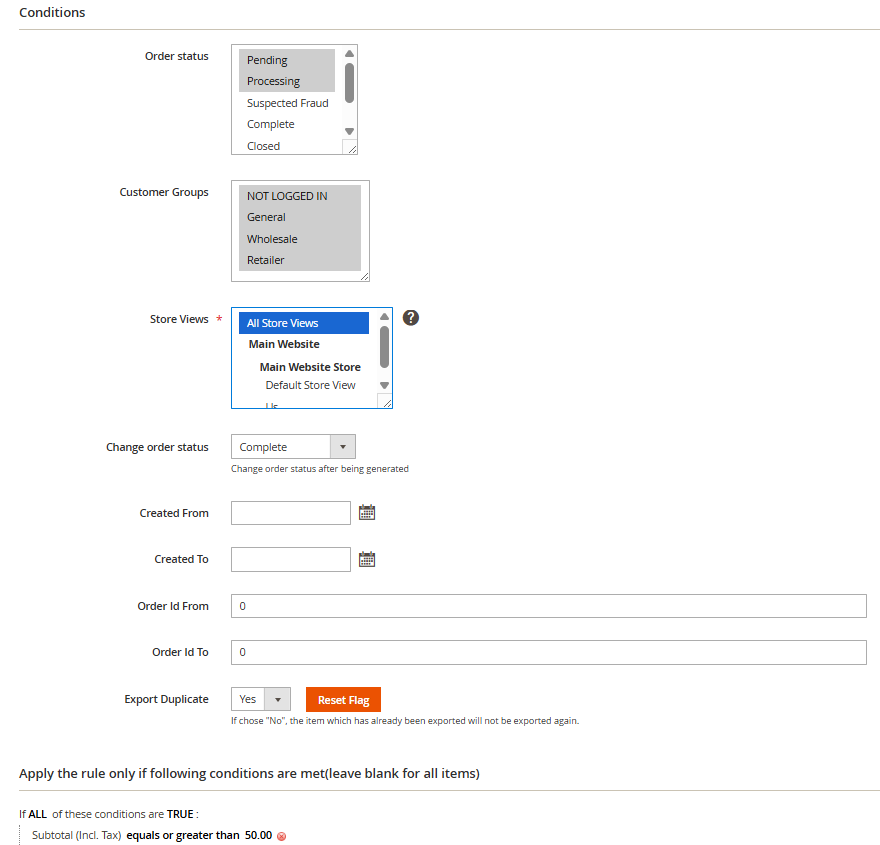
Task: Select NOT LOGGED IN customer group
Action: (x=287, y=196)
